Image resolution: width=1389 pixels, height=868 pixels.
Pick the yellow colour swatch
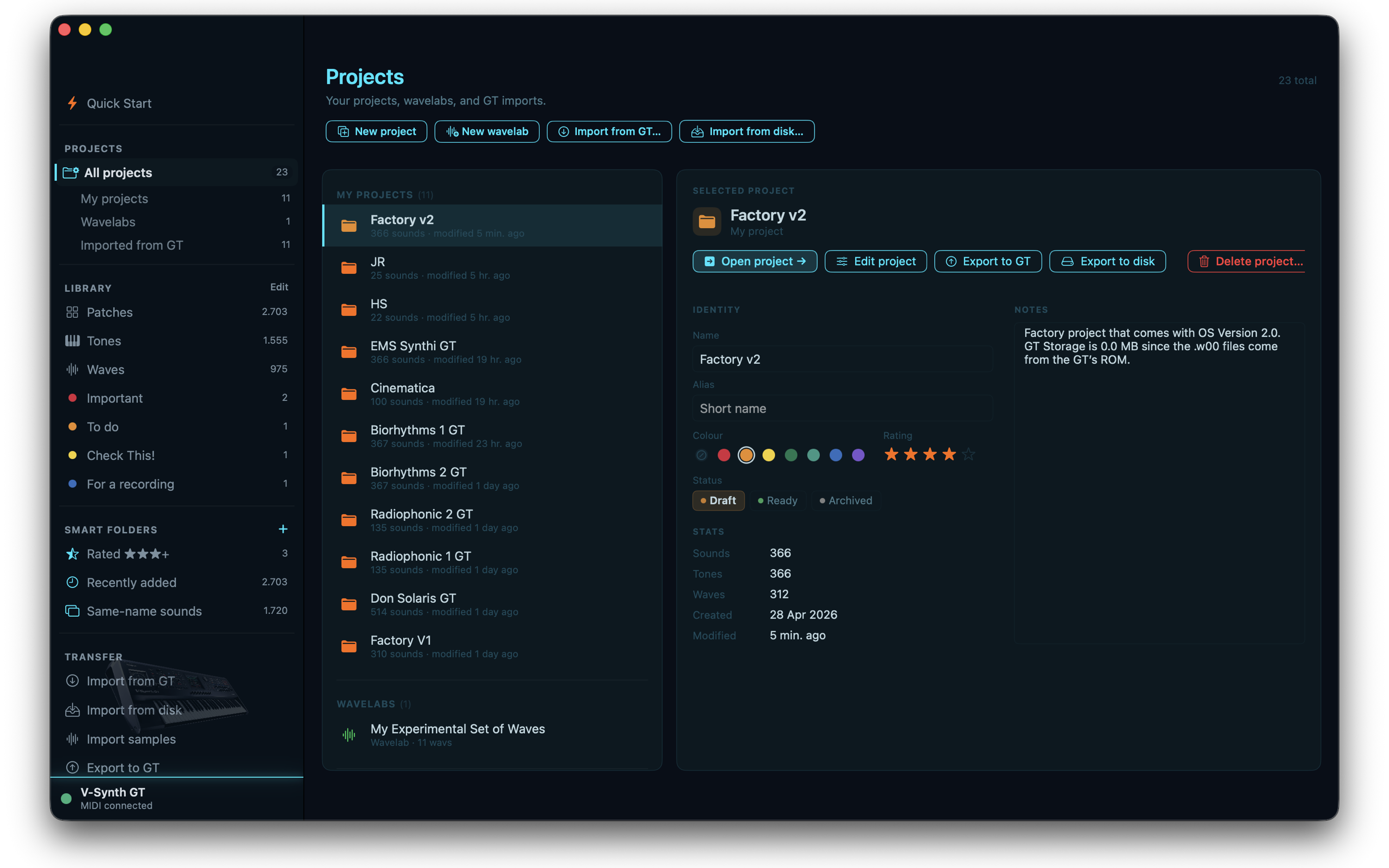pos(769,455)
